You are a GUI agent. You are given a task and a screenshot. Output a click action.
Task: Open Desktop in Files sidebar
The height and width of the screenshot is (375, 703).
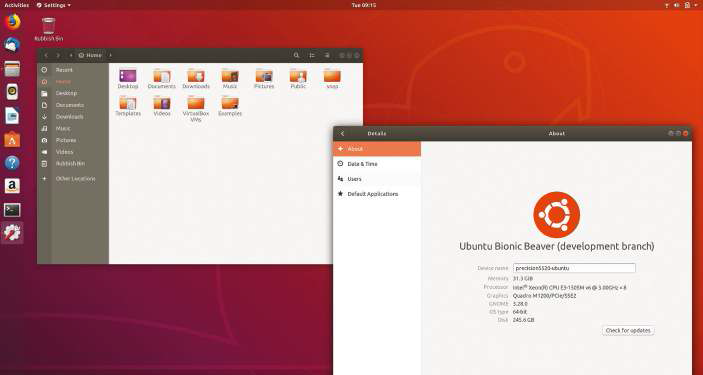tap(73, 93)
